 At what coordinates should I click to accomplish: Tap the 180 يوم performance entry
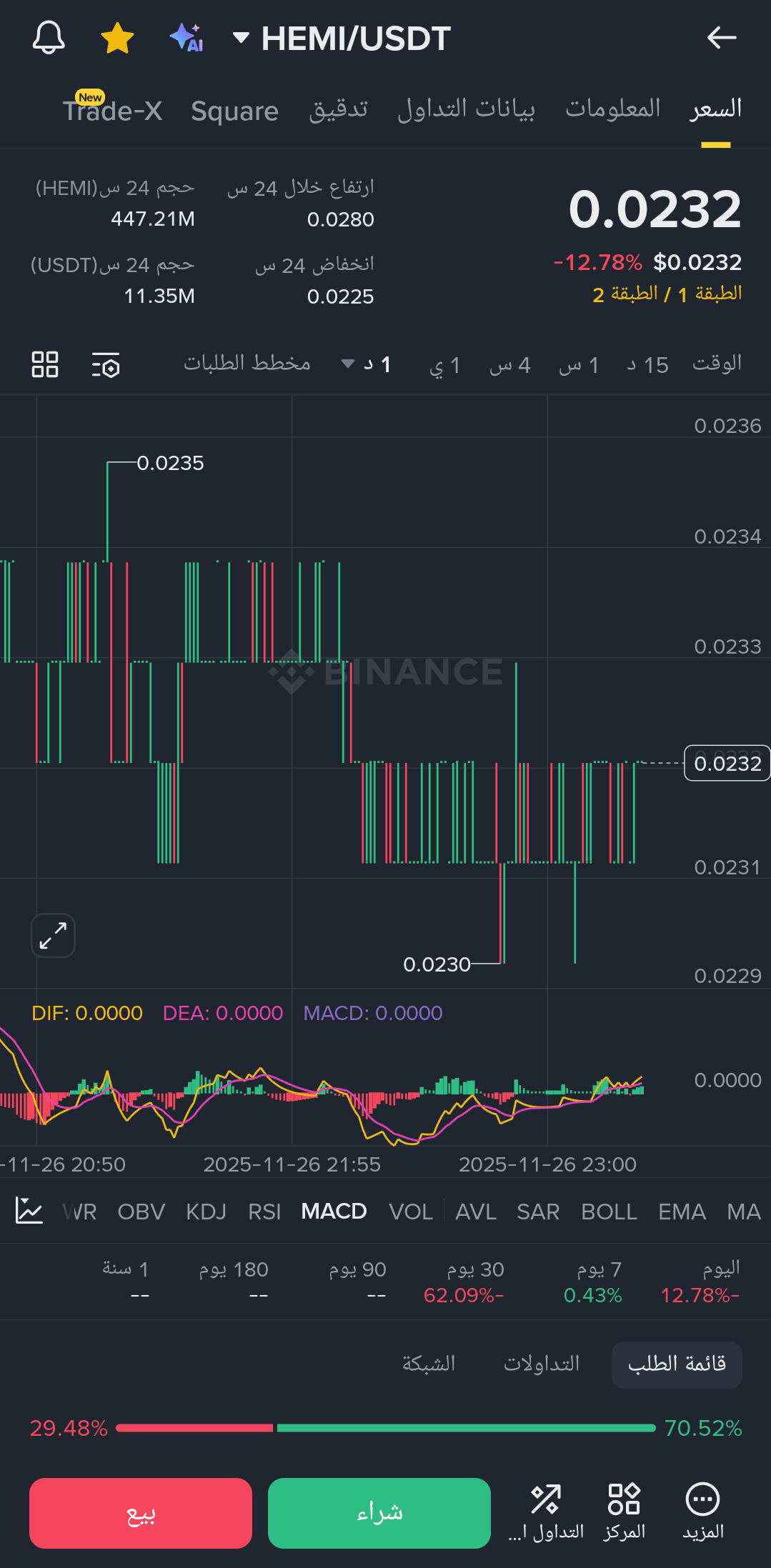click(x=234, y=1282)
